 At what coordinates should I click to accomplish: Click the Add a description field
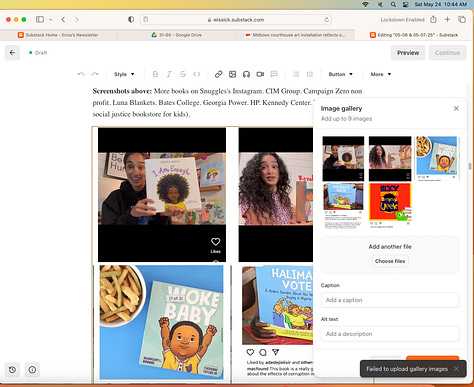390,334
